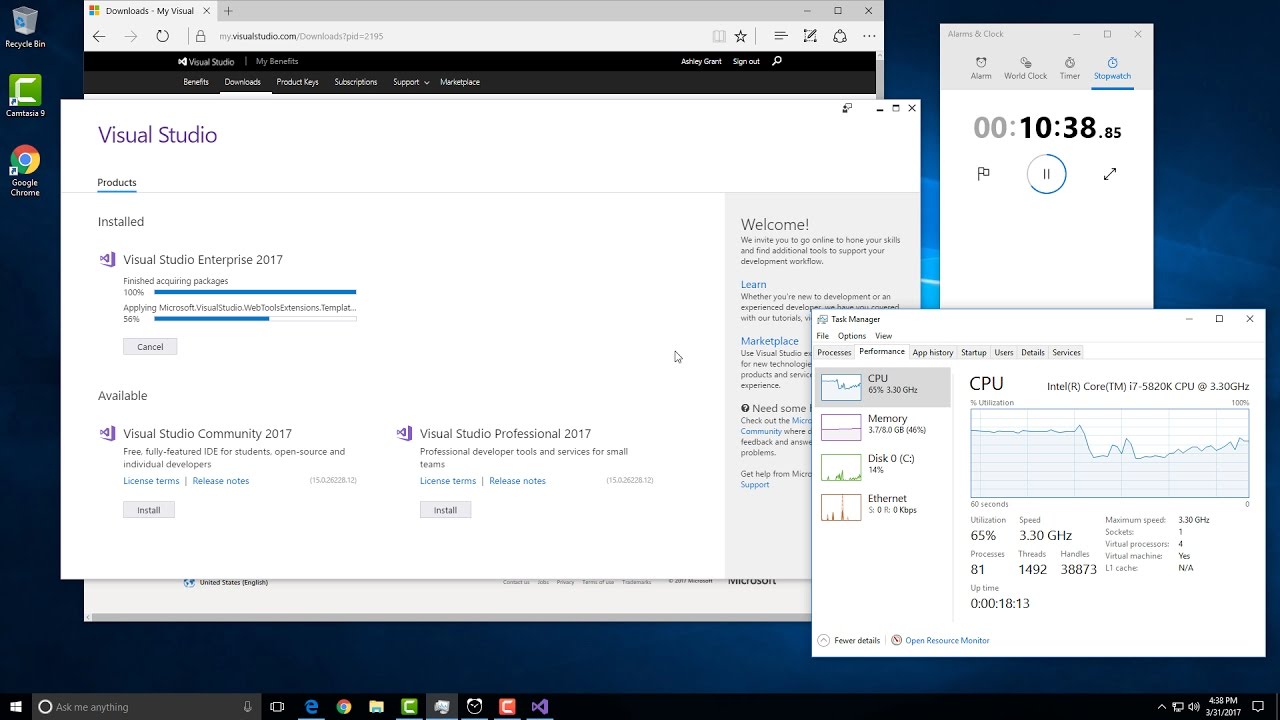Cancel the Visual Studio Enterprise installation
1280x720 pixels.
coord(150,346)
